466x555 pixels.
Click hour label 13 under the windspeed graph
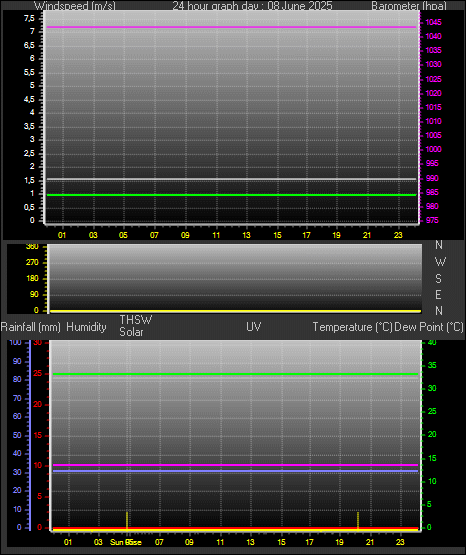click(246, 235)
